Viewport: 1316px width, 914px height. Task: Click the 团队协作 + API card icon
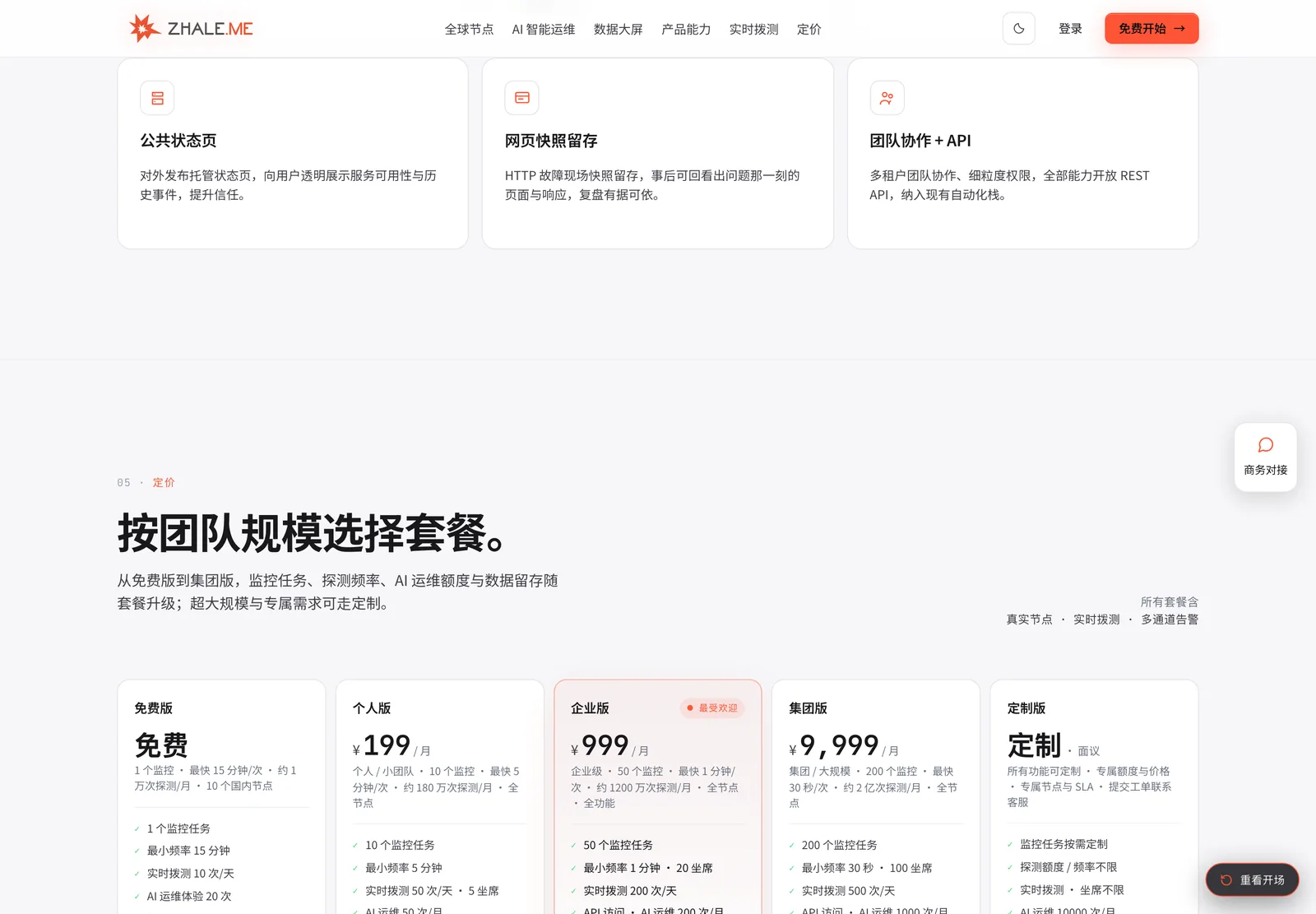point(887,98)
